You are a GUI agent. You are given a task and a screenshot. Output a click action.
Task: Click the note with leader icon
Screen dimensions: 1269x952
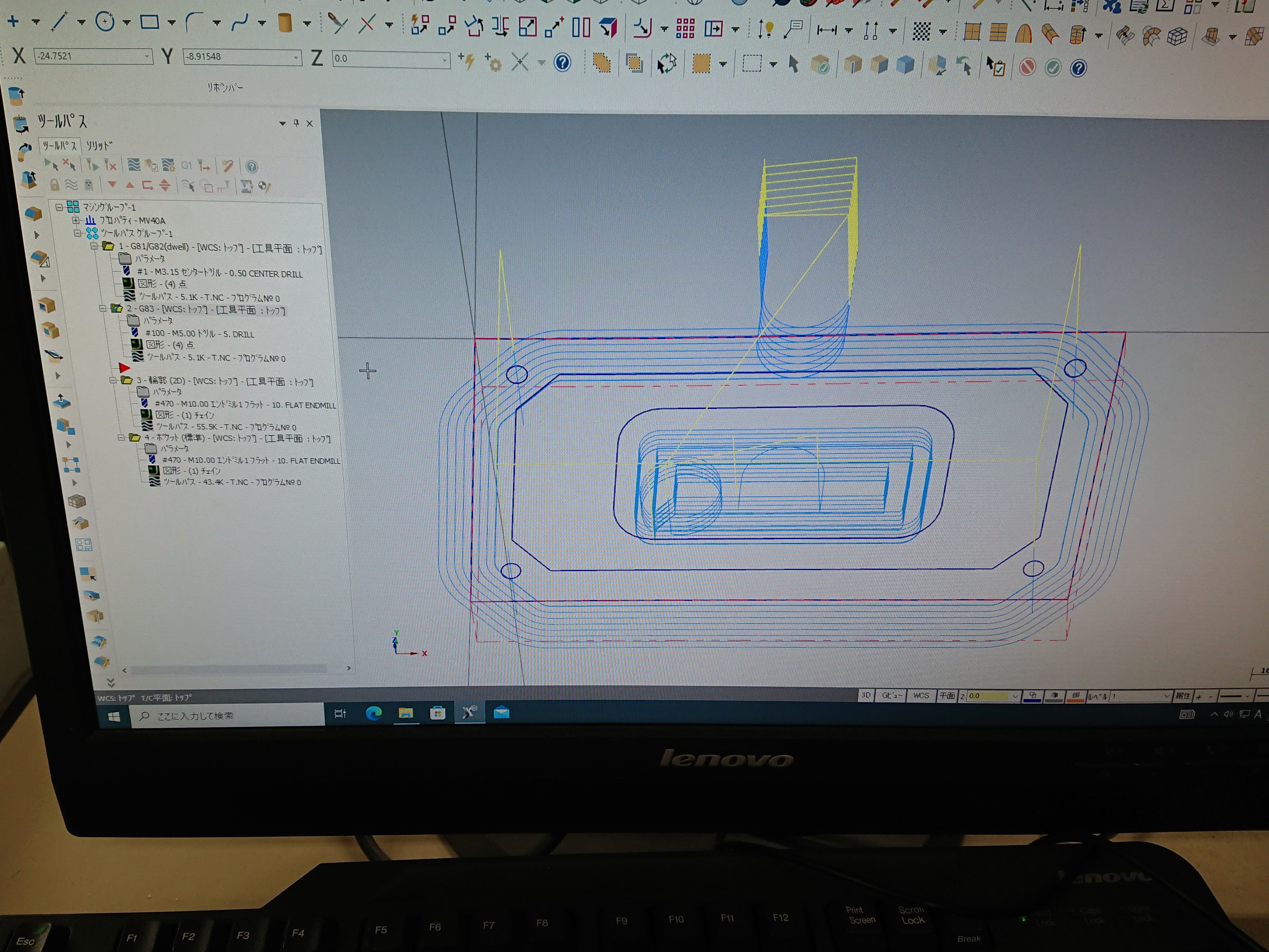pos(793,29)
